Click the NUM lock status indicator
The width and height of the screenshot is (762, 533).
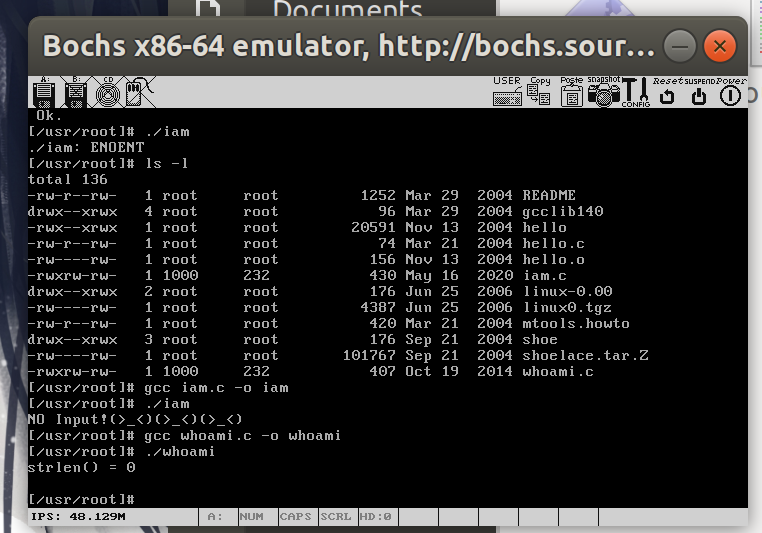click(258, 517)
